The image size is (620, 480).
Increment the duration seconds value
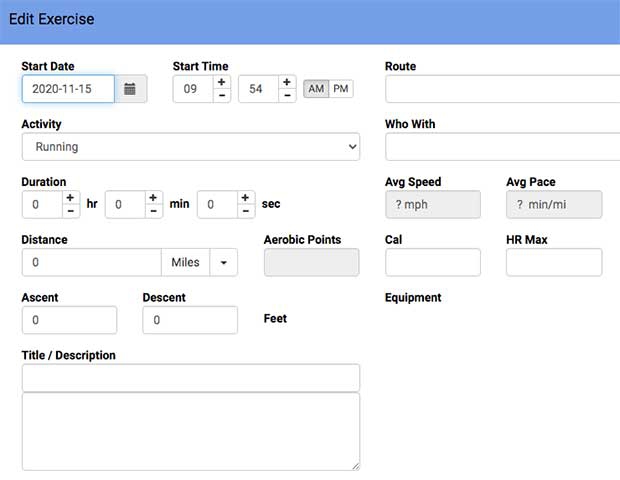pos(245,197)
